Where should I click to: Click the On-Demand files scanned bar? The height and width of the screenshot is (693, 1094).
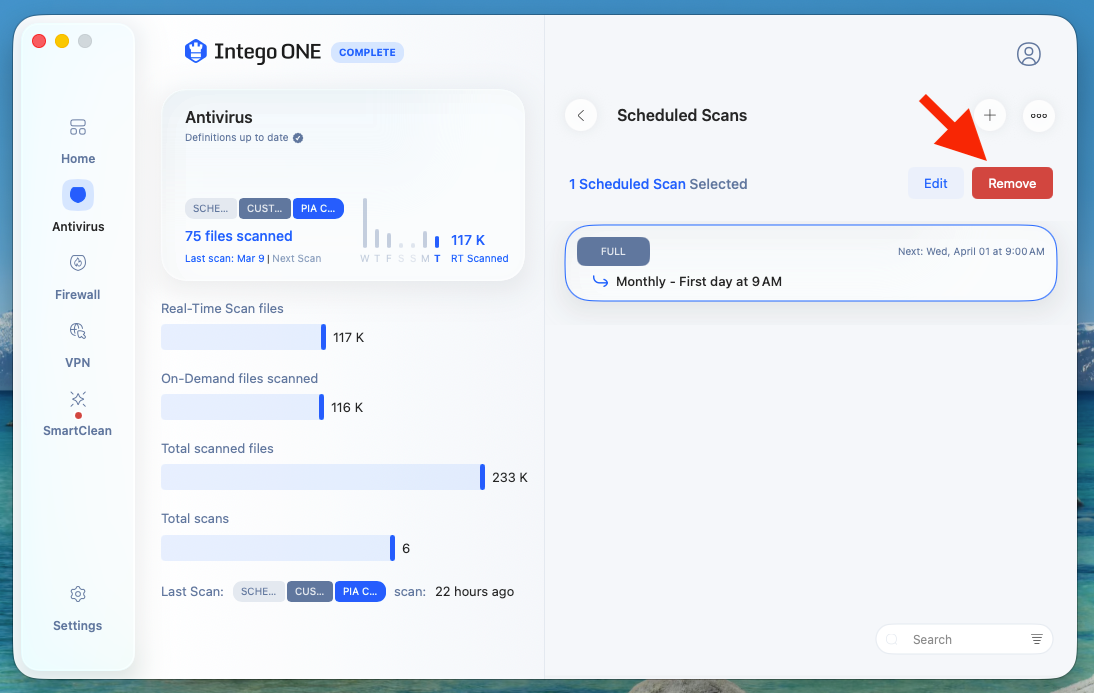click(x=242, y=407)
